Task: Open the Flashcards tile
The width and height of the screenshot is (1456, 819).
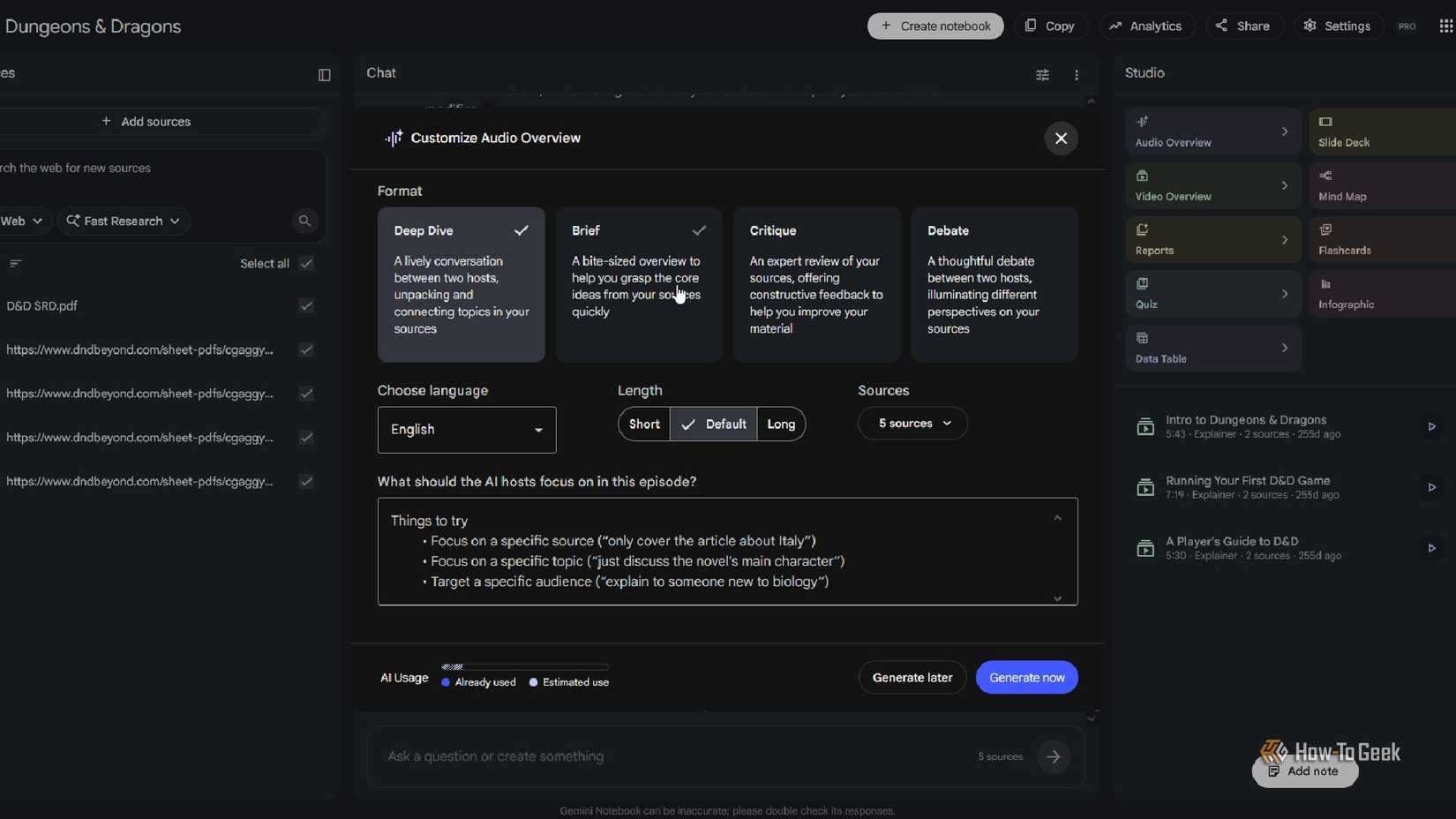Action: 1383,239
